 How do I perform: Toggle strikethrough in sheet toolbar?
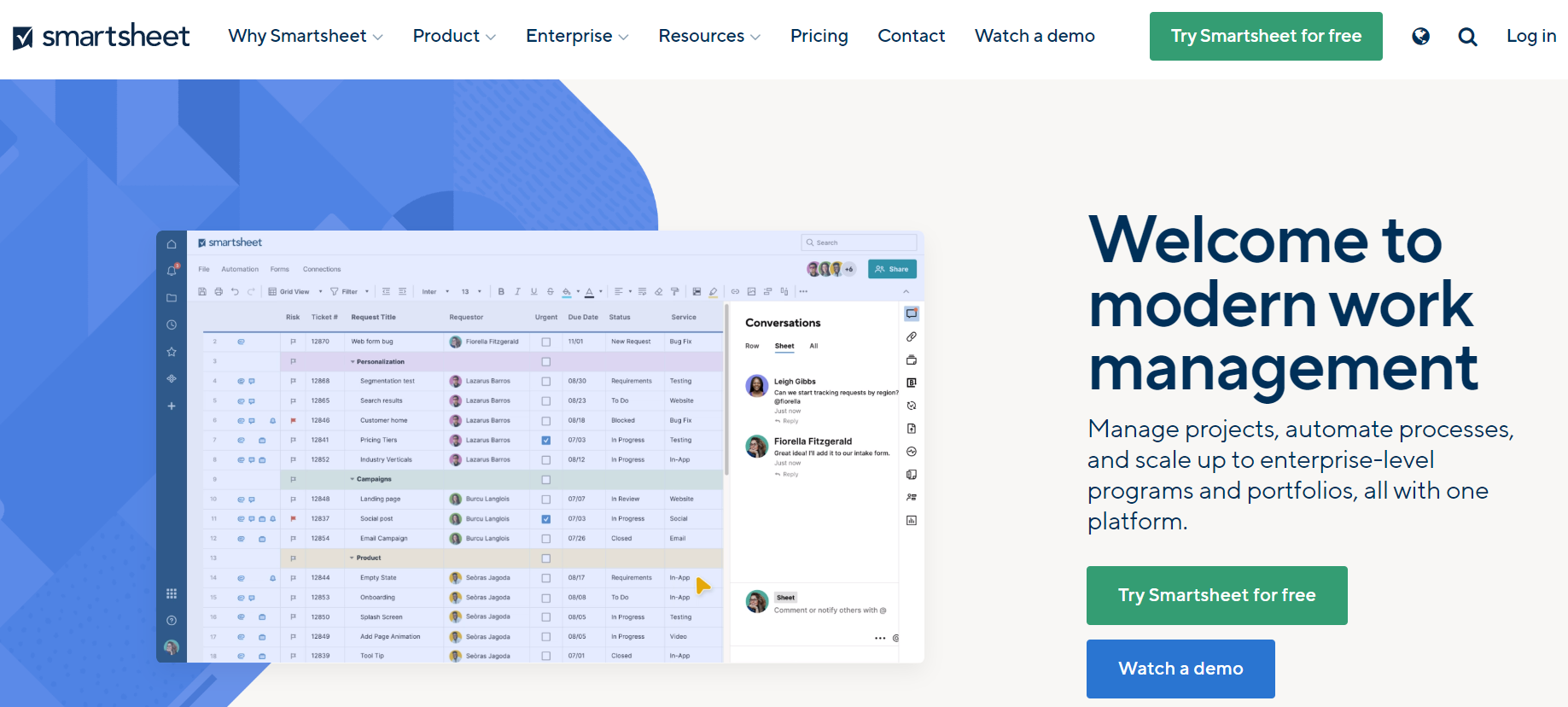[x=551, y=291]
